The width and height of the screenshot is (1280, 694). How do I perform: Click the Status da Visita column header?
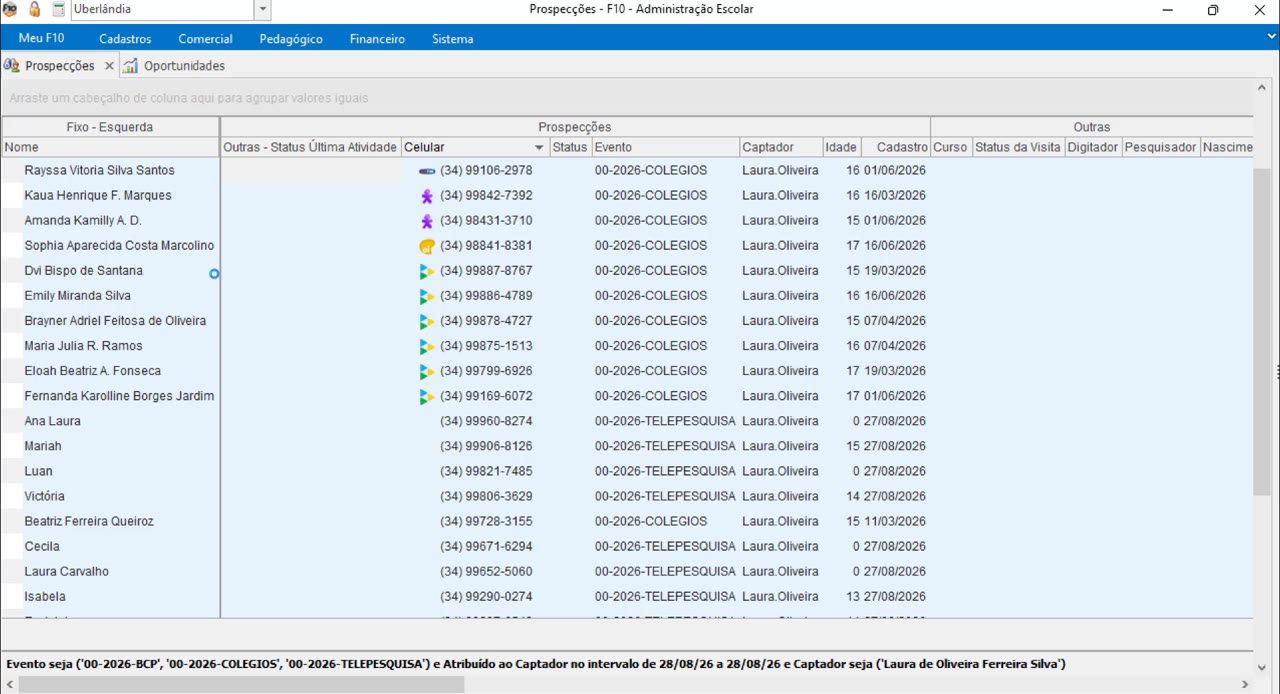tap(1018, 147)
